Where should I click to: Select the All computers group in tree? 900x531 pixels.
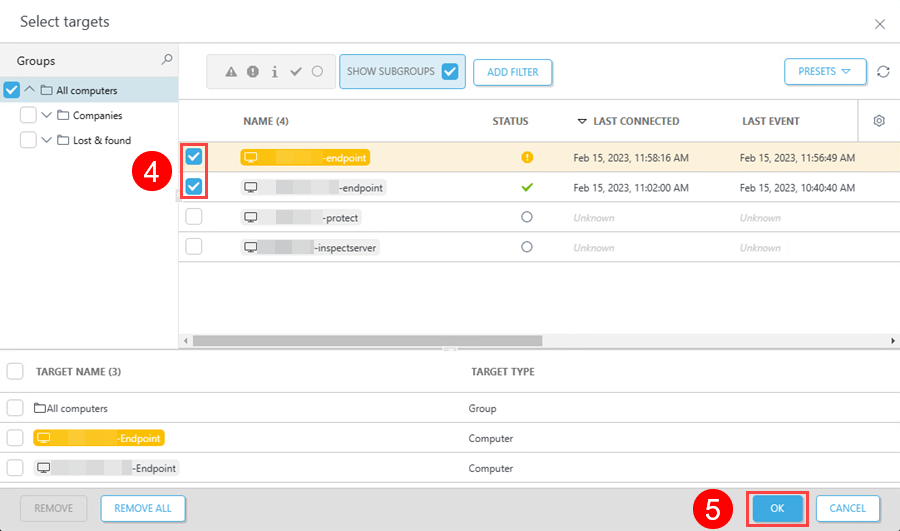pos(87,90)
